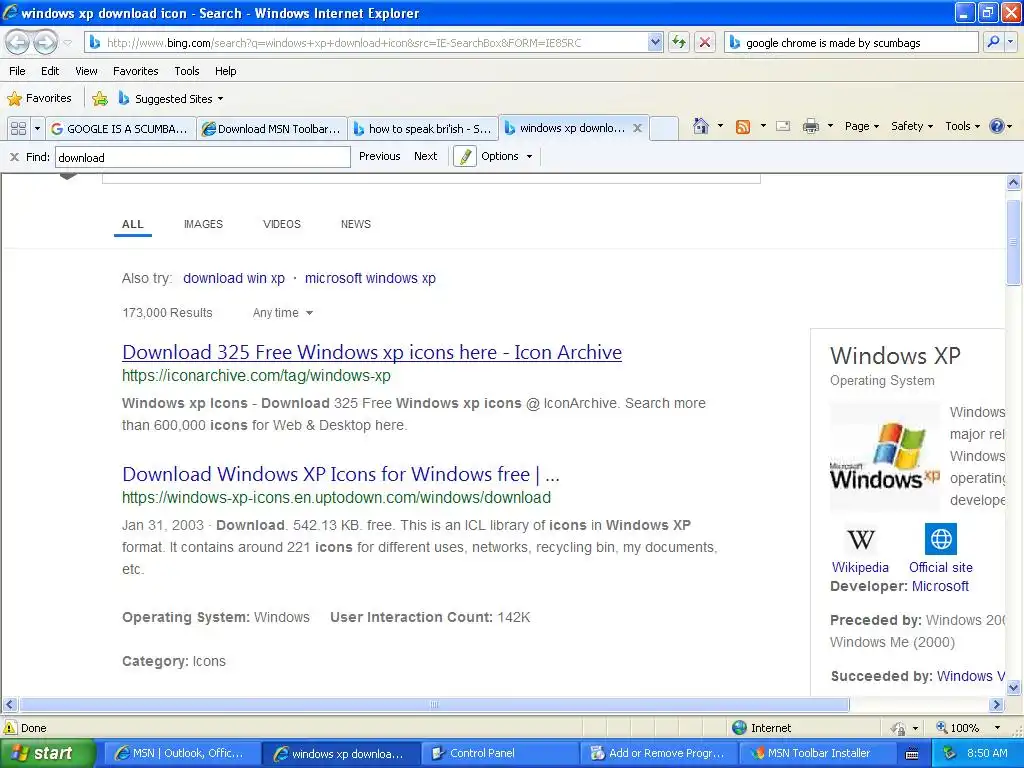
Task: Click Microsoft developer link
Action: [940, 586]
